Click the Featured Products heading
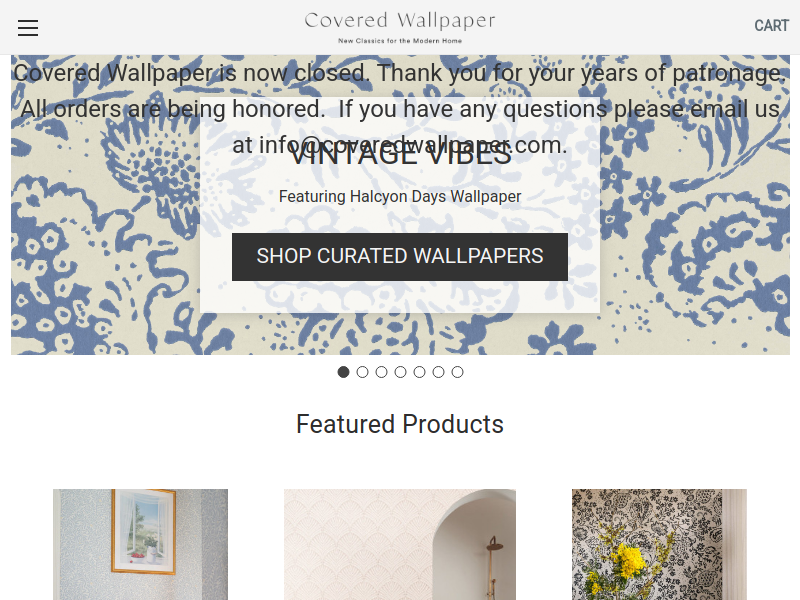Image resolution: width=800 pixels, height=600 pixels. (400, 424)
